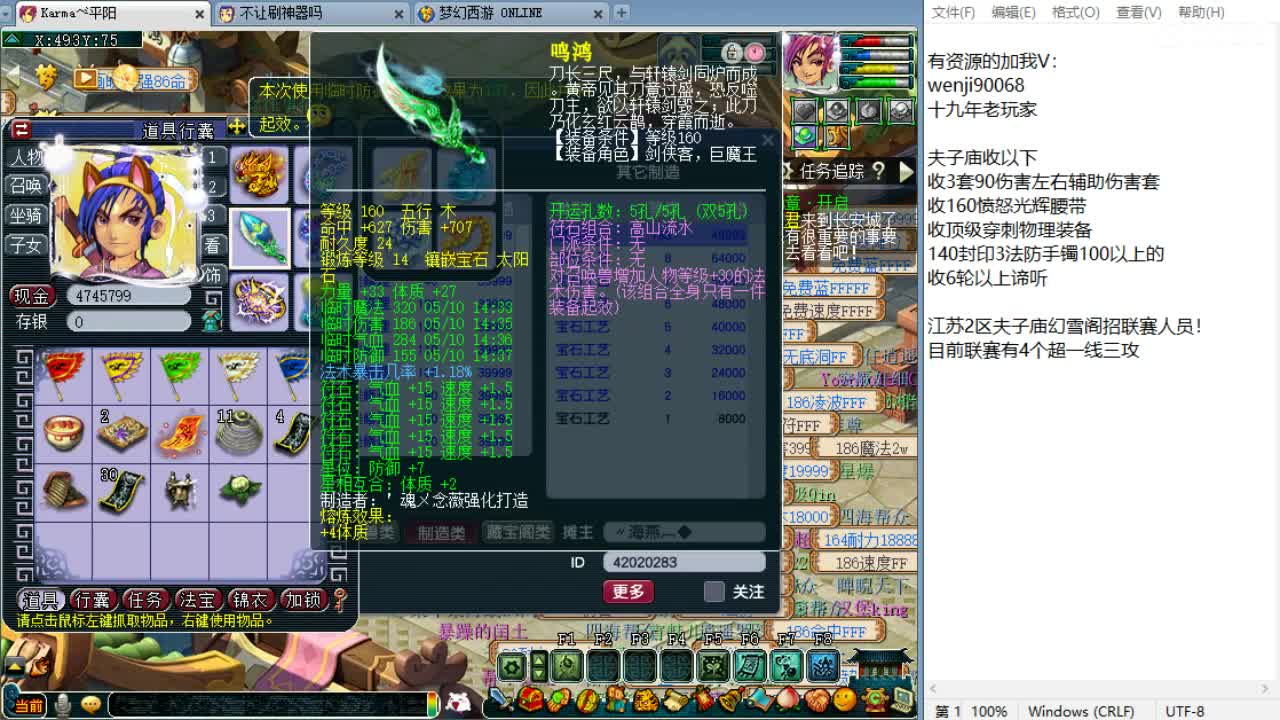Open the 子女 children tab

coord(25,244)
